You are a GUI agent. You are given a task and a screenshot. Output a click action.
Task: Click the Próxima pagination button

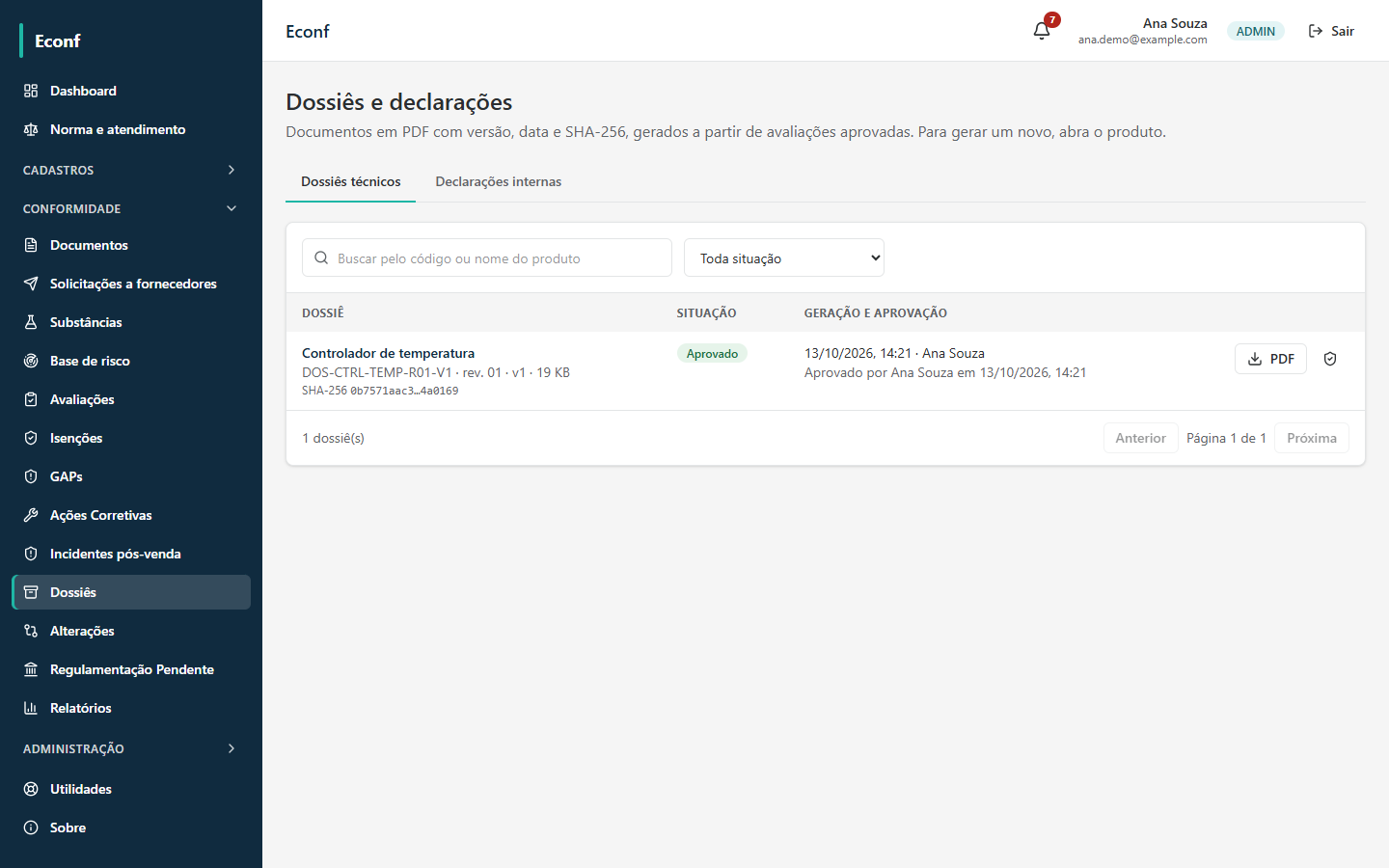pyautogui.click(x=1312, y=438)
